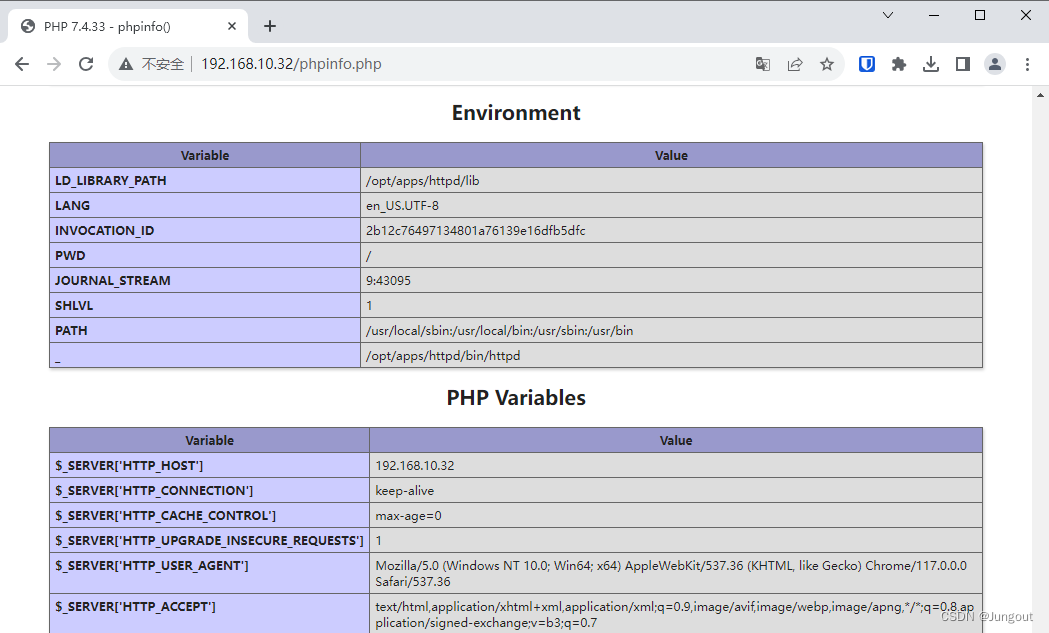Select the value /opt/apps/httpd/lib
The height and width of the screenshot is (633, 1049).
pos(422,181)
